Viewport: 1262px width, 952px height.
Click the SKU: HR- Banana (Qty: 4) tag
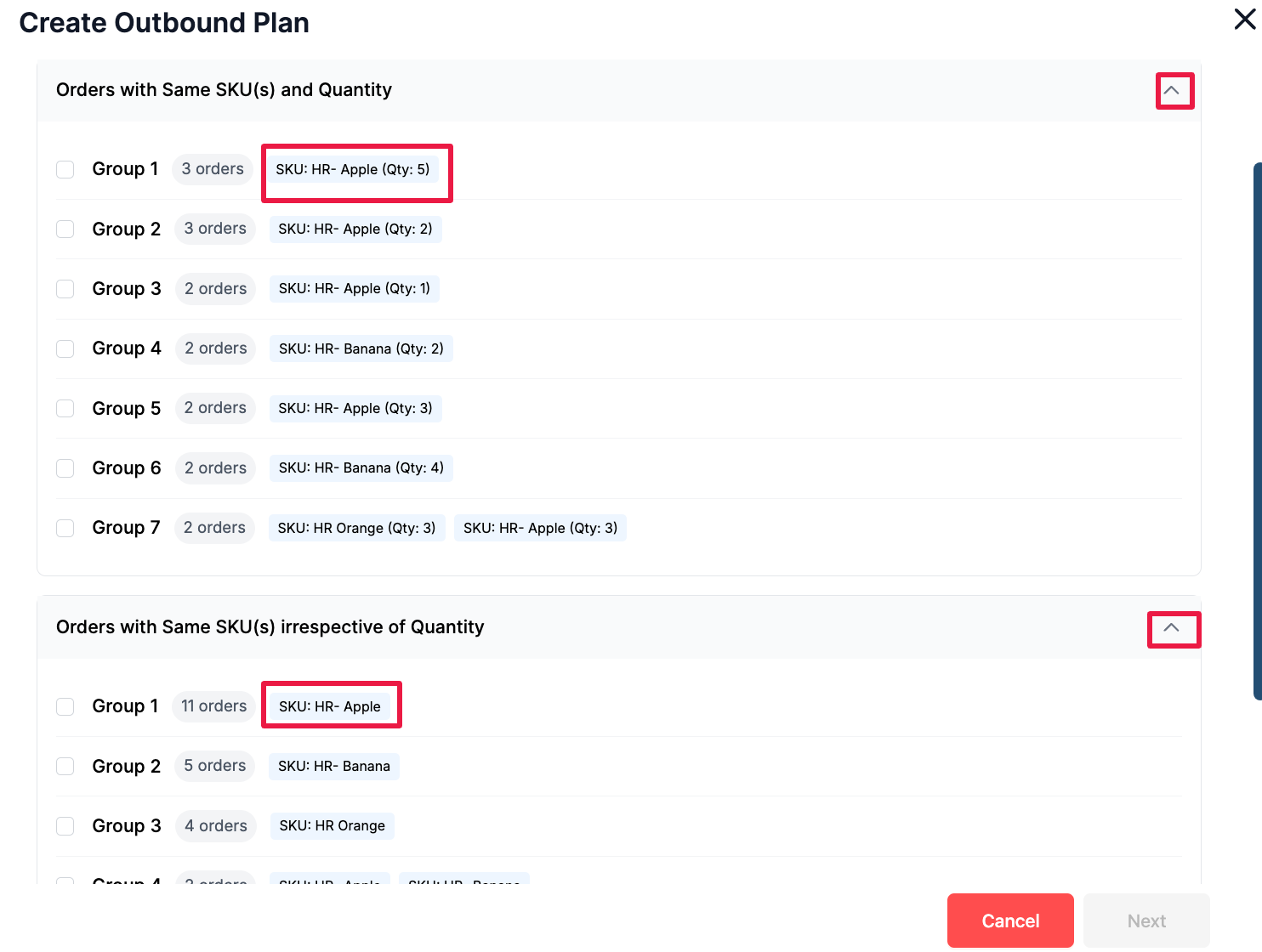tap(361, 468)
